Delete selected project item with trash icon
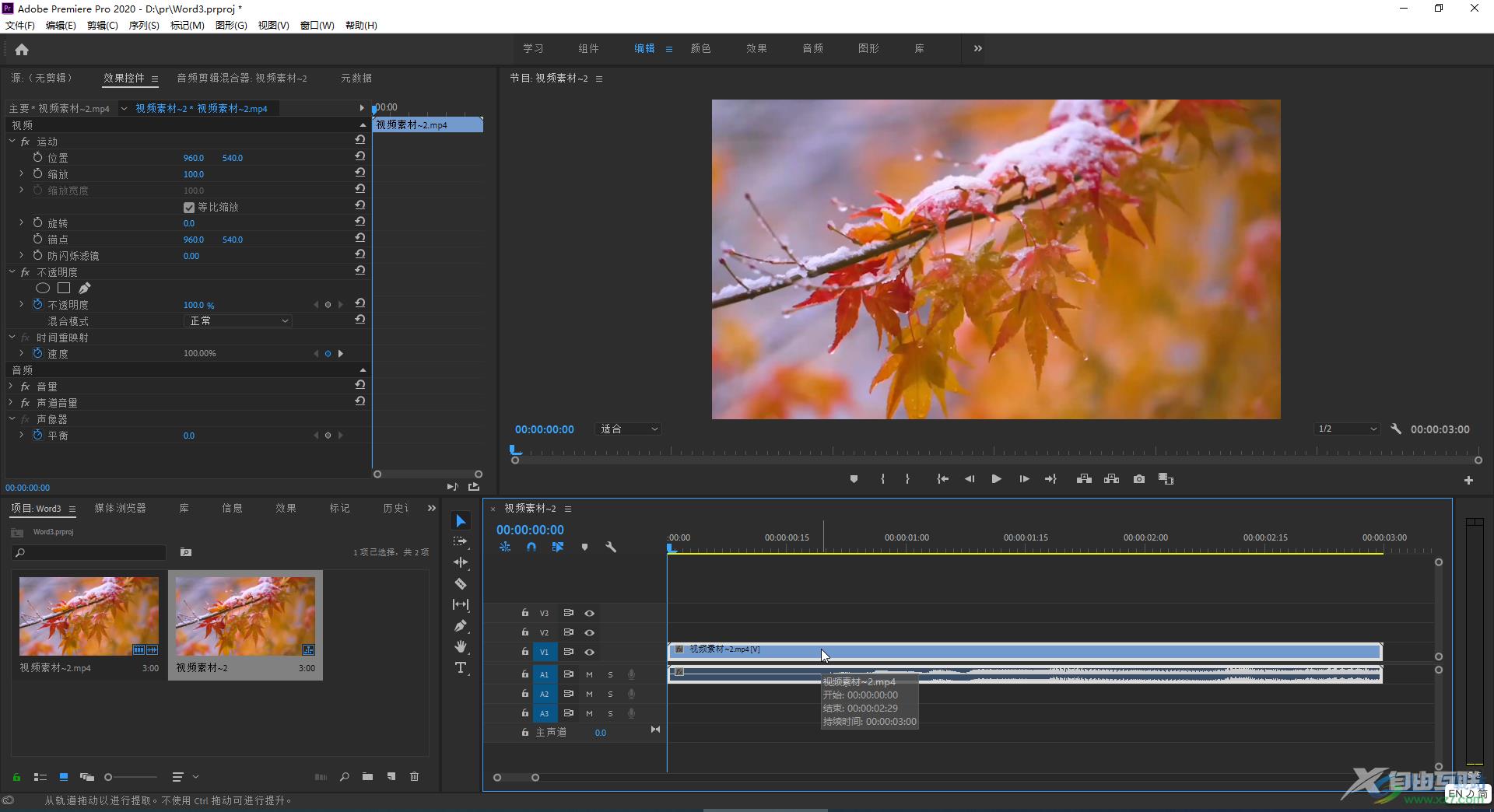Image resolution: width=1494 pixels, height=812 pixels. click(x=415, y=777)
